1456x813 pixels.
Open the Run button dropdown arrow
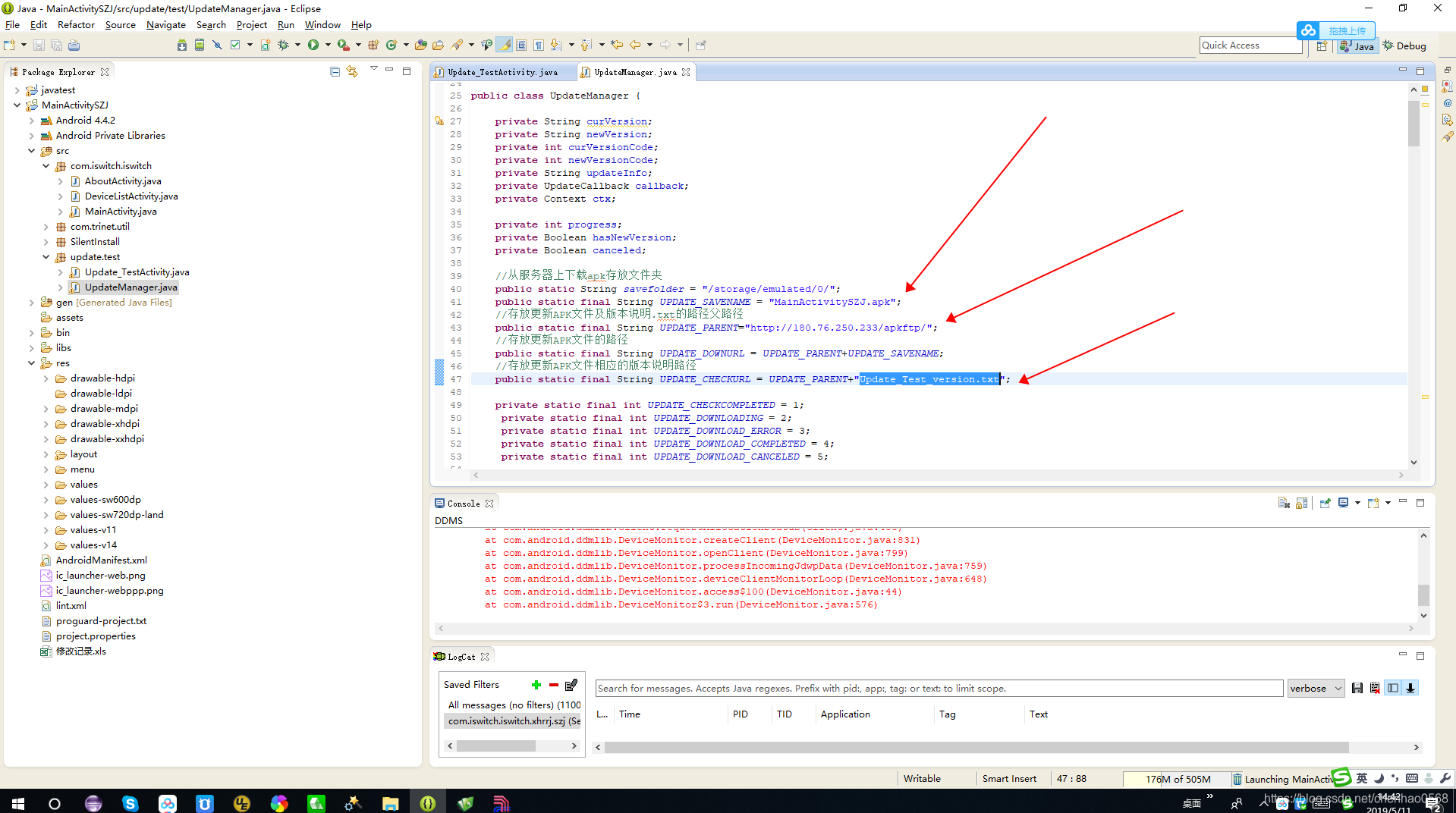[x=328, y=46]
